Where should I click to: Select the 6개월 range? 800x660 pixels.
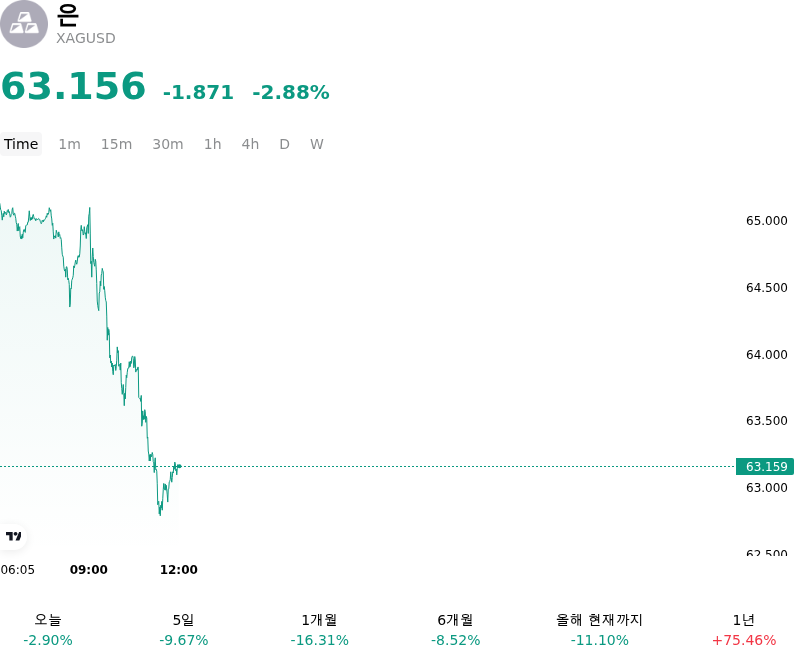[456, 629]
